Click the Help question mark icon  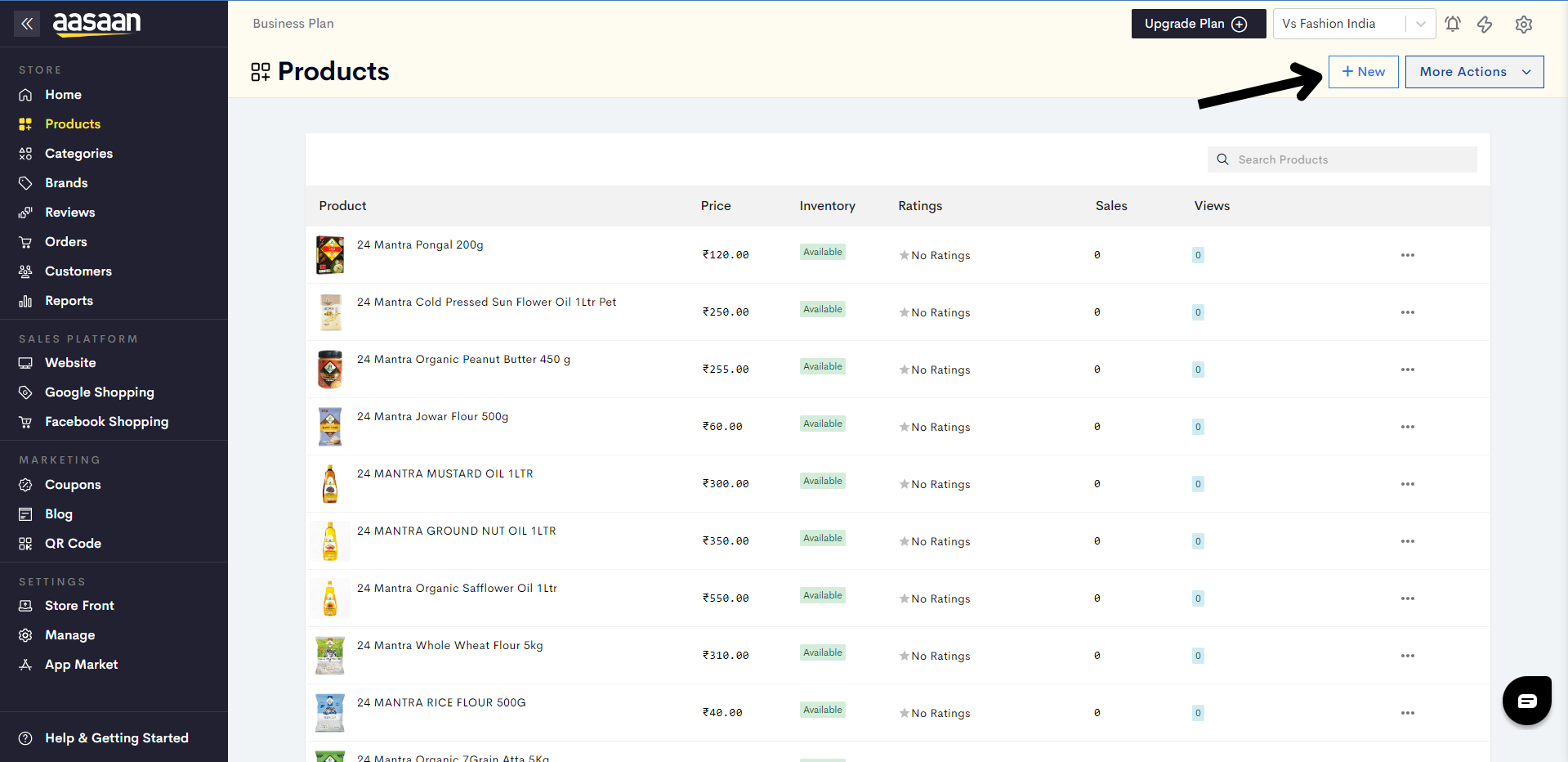point(25,738)
